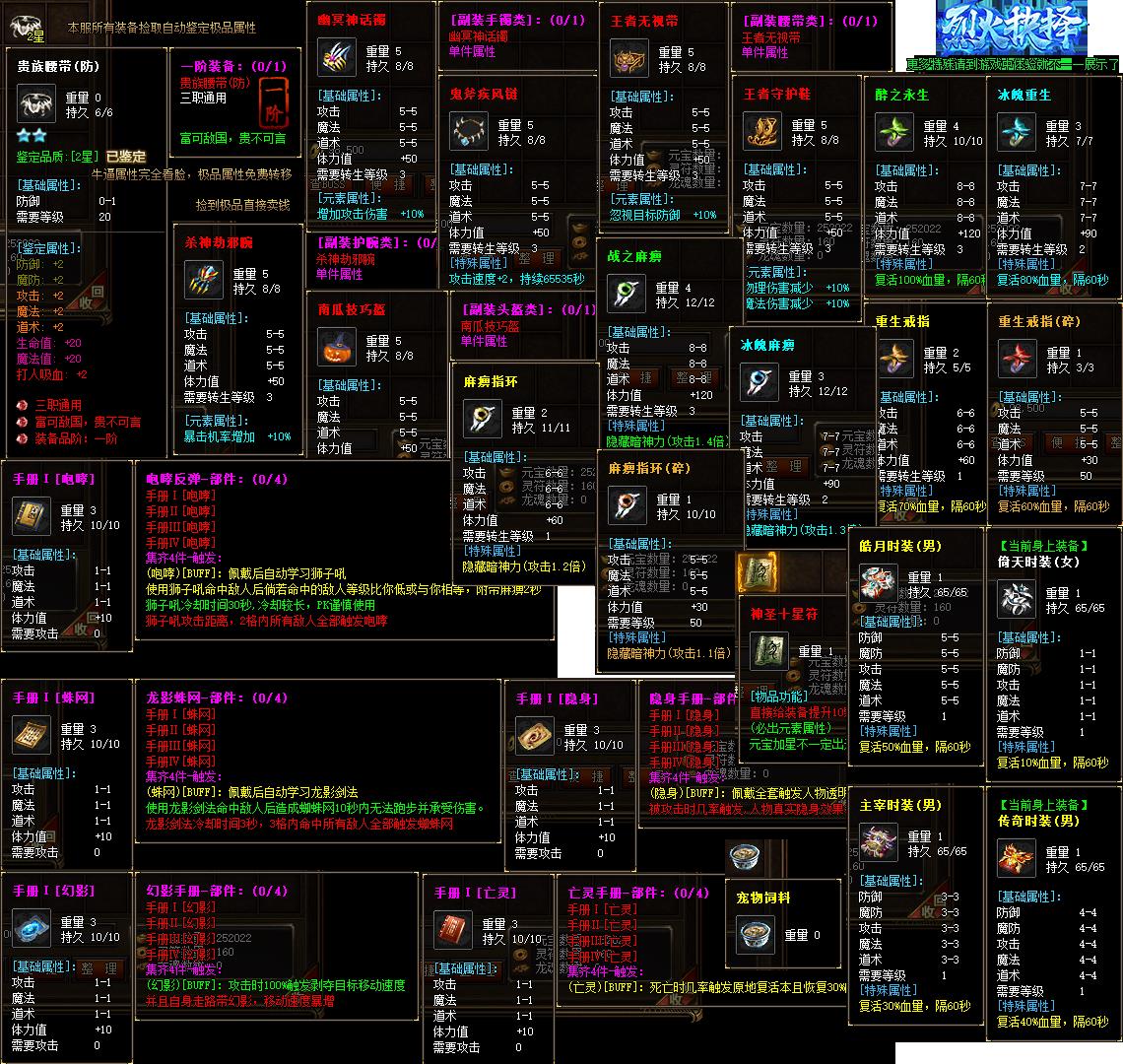
Task: Click the 贵族腰带(防) belt item icon
Action: (37, 103)
